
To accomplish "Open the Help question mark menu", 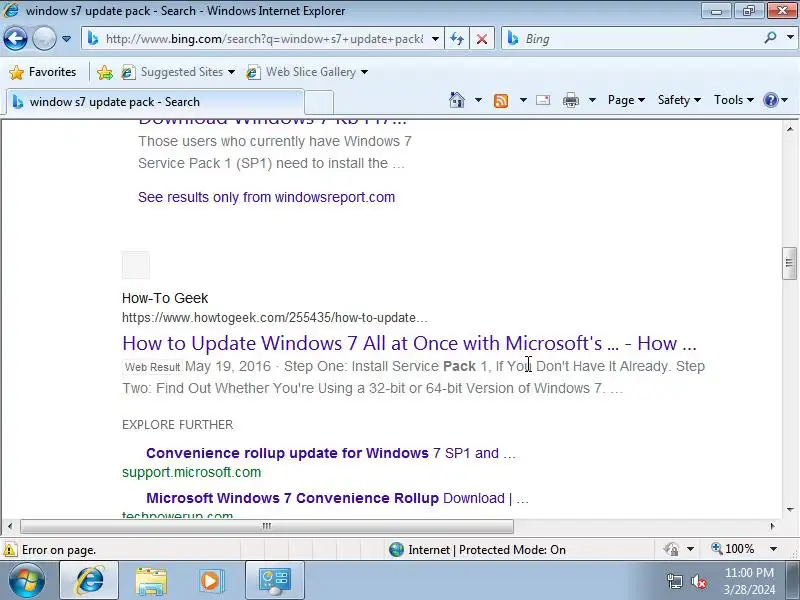I will click(x=776, y=100).
